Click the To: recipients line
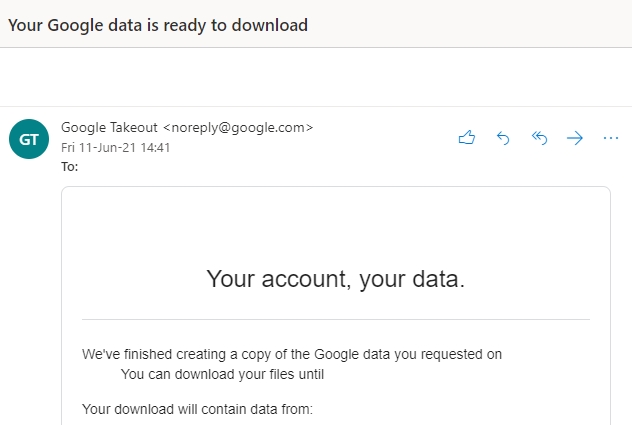632x425 pixels. [69, 167]
